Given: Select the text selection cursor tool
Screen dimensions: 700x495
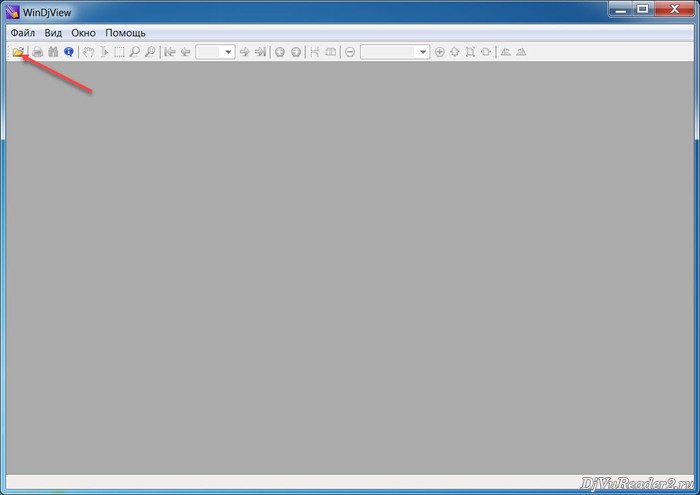Looking at the screenshot, I should click(104, 52).
